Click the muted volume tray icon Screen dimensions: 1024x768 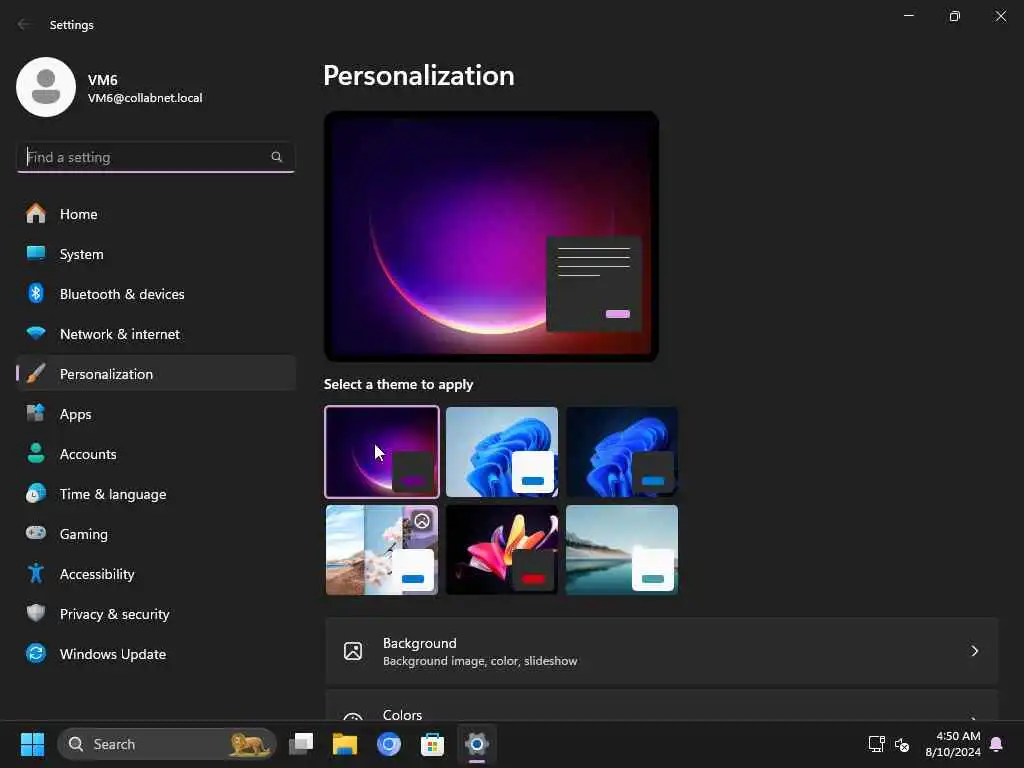902,744
